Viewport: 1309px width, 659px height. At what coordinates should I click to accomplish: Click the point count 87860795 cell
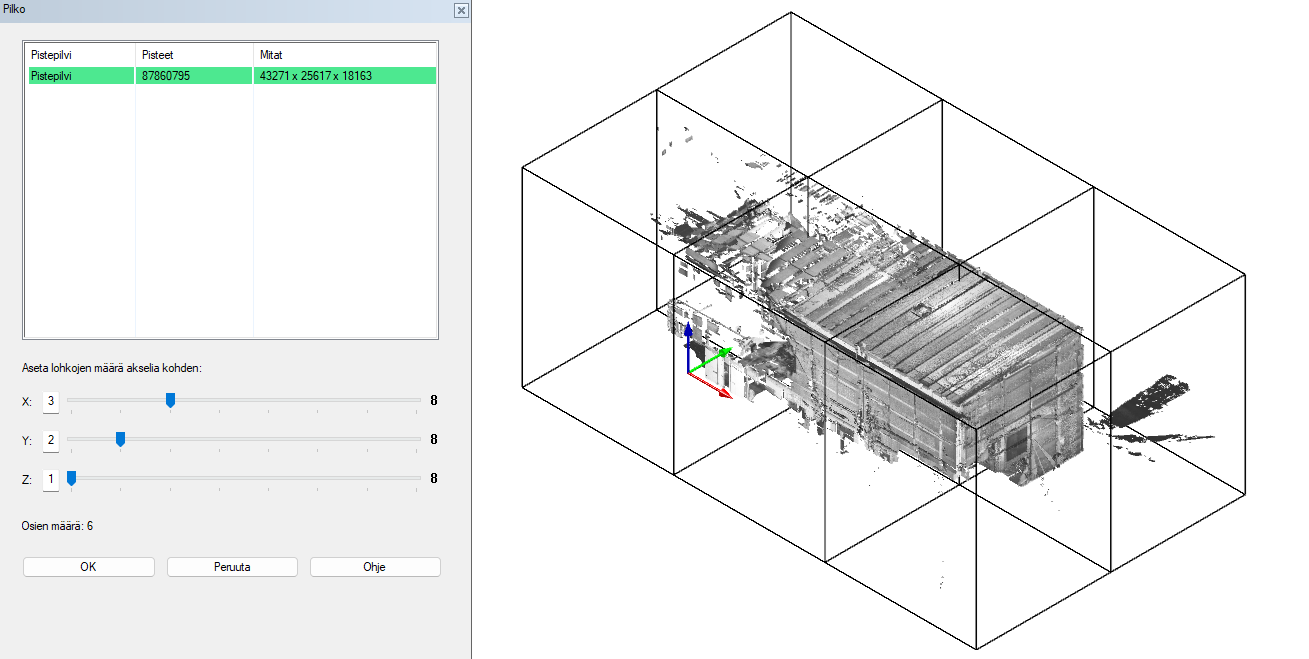193,76
